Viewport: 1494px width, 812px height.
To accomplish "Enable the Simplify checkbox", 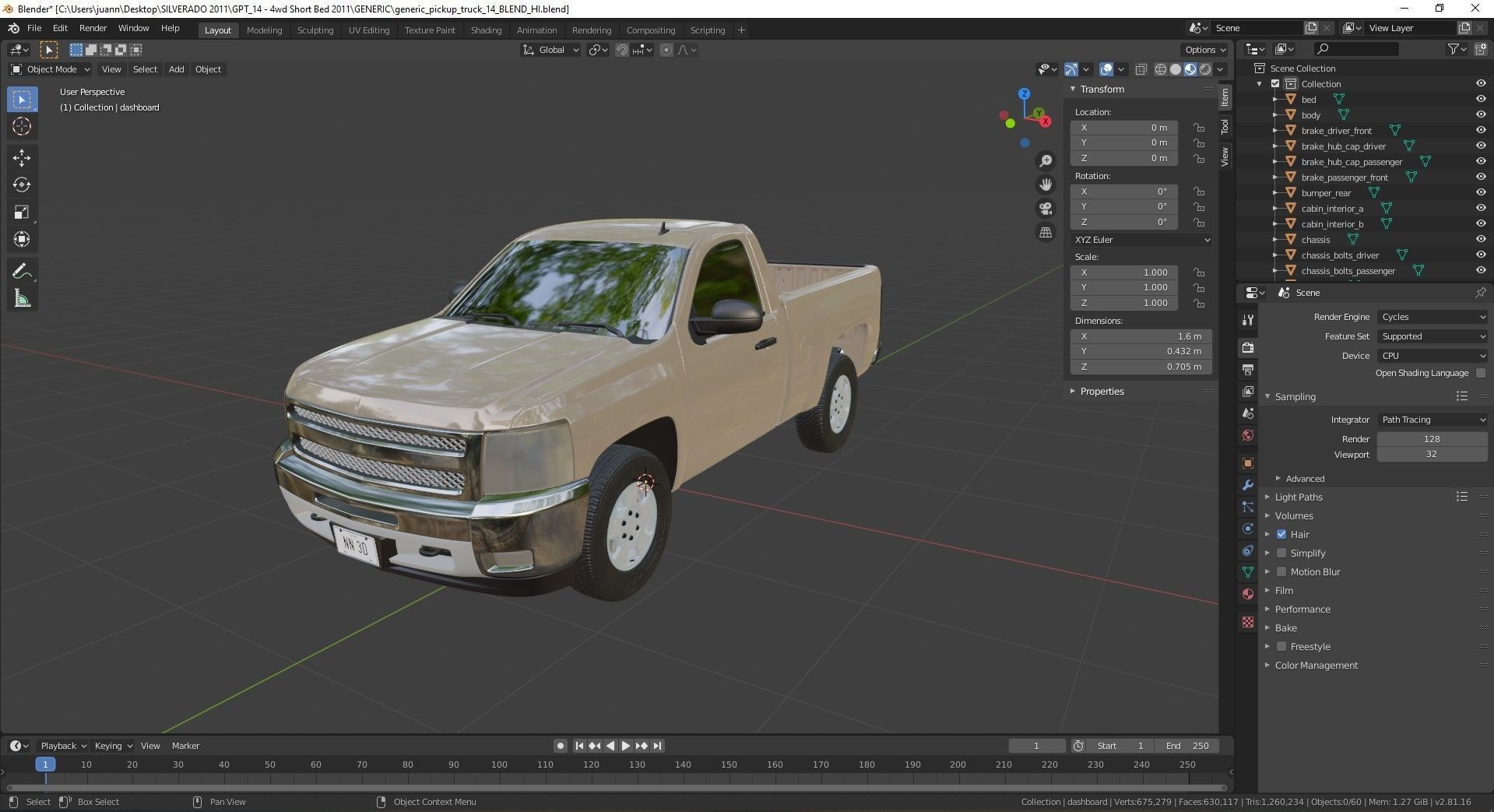I will (x=1281, y=553).
